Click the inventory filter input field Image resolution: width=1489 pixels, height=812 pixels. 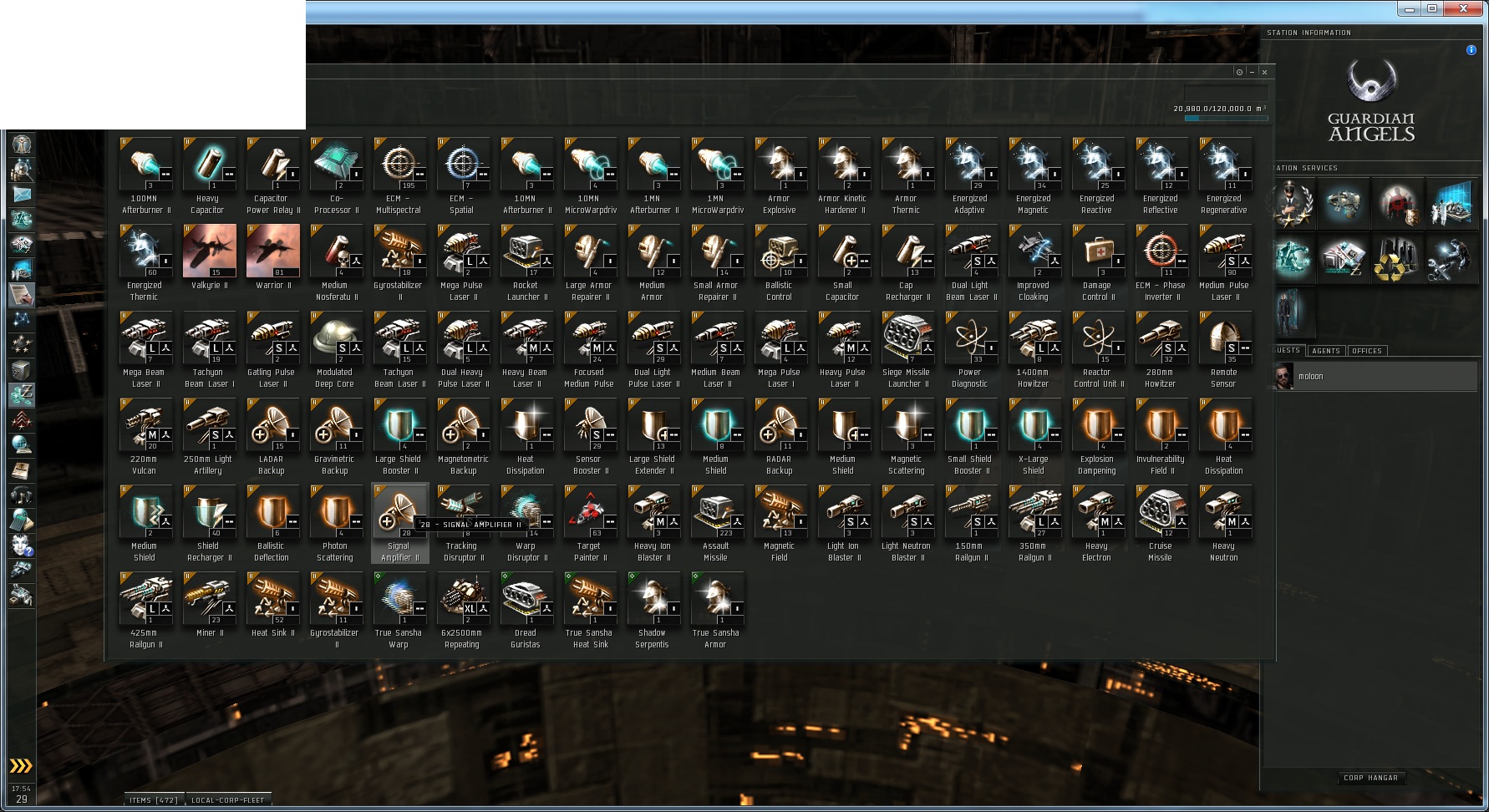pyautogui.click(x=1226, y=93)
